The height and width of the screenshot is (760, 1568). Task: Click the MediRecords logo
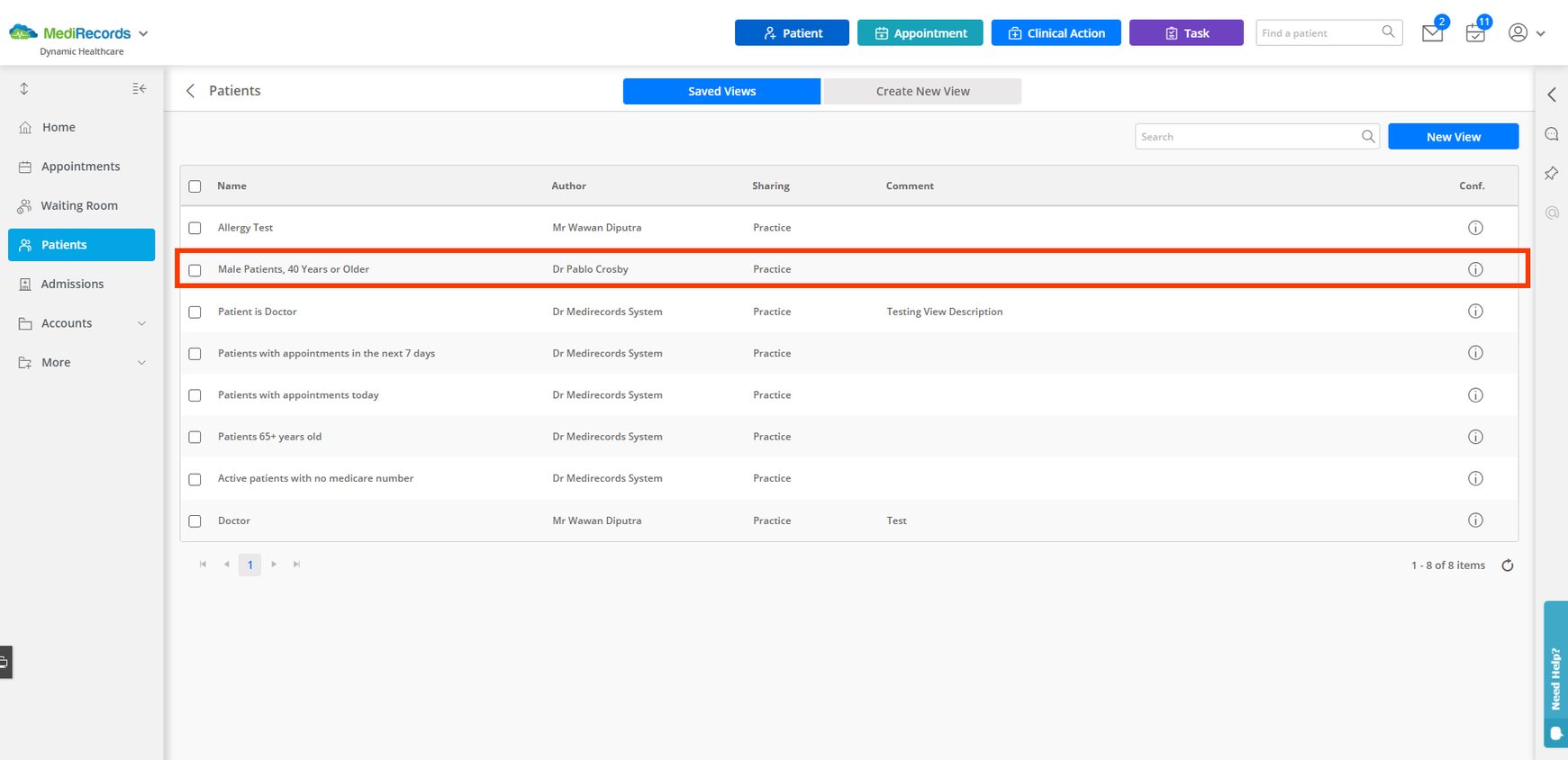coord(70,33)
